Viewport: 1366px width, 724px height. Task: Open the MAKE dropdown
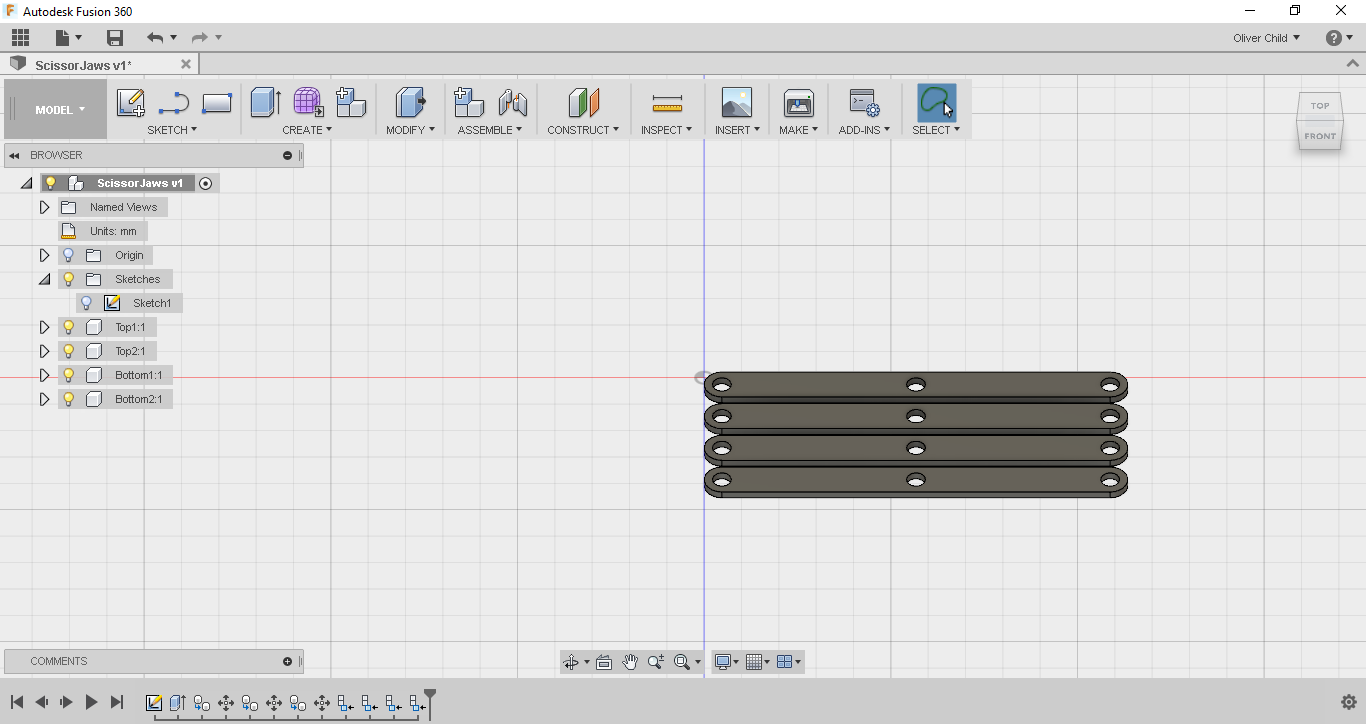(799, 130)
